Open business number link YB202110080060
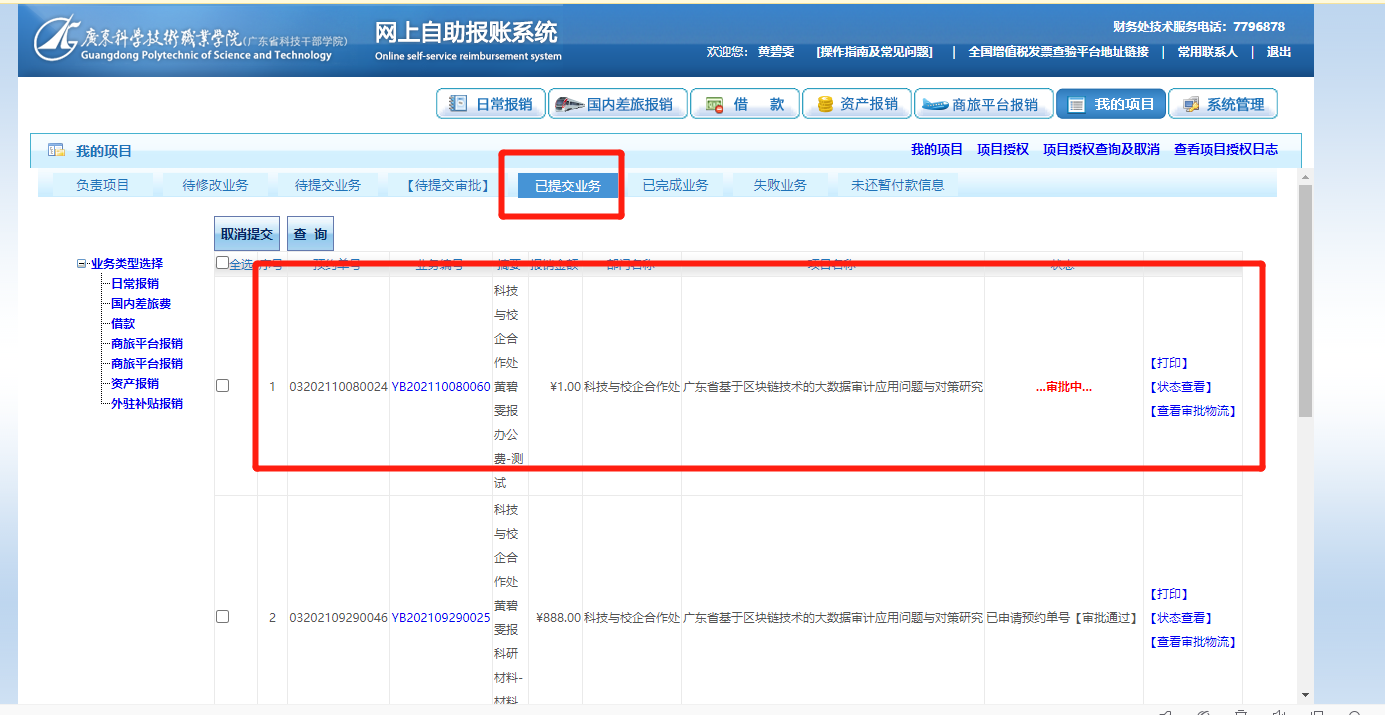Viewport: 1385px width, 715px height. click(x=441, y=386)
